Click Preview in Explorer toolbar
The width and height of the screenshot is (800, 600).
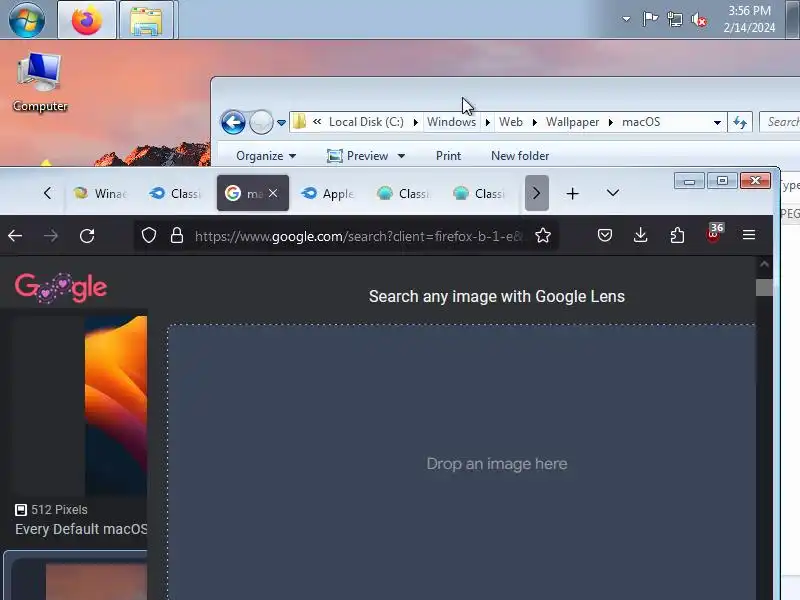point(359,156)
